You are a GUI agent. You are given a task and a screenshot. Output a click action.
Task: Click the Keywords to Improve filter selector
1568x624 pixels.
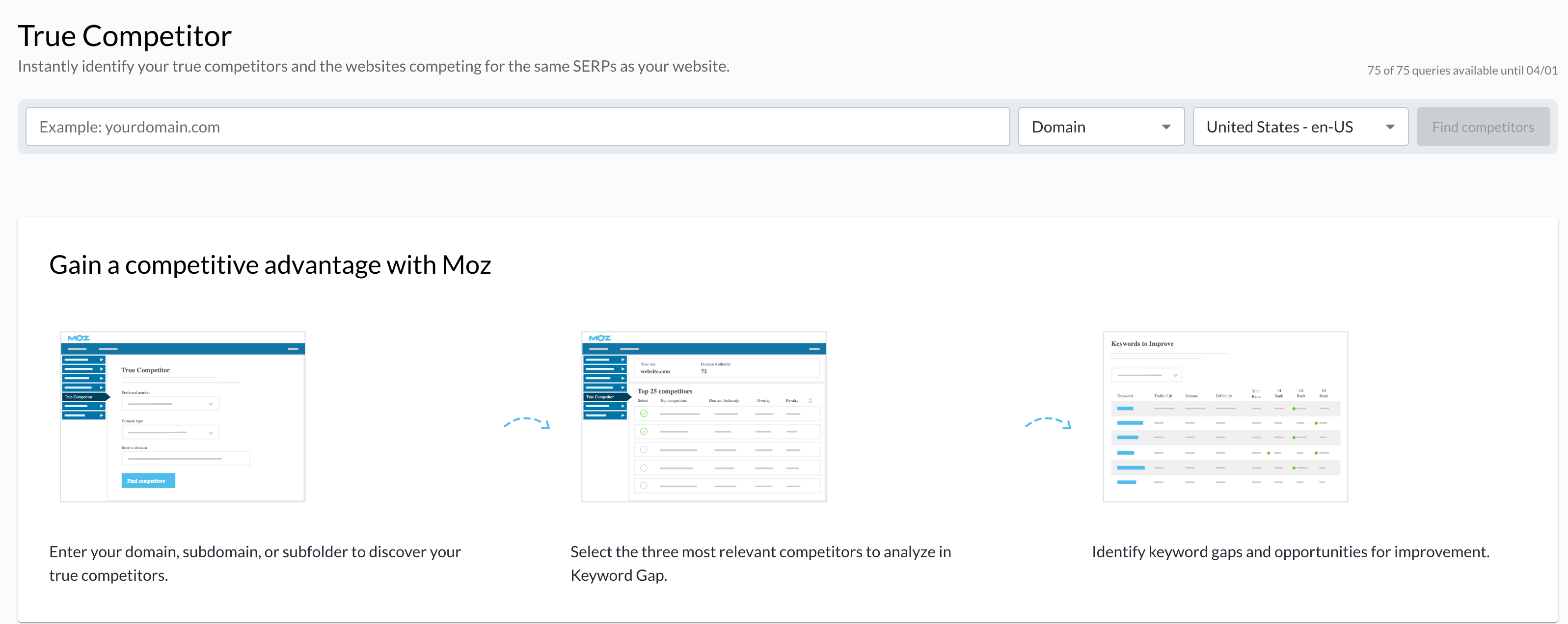(1147, 375)
